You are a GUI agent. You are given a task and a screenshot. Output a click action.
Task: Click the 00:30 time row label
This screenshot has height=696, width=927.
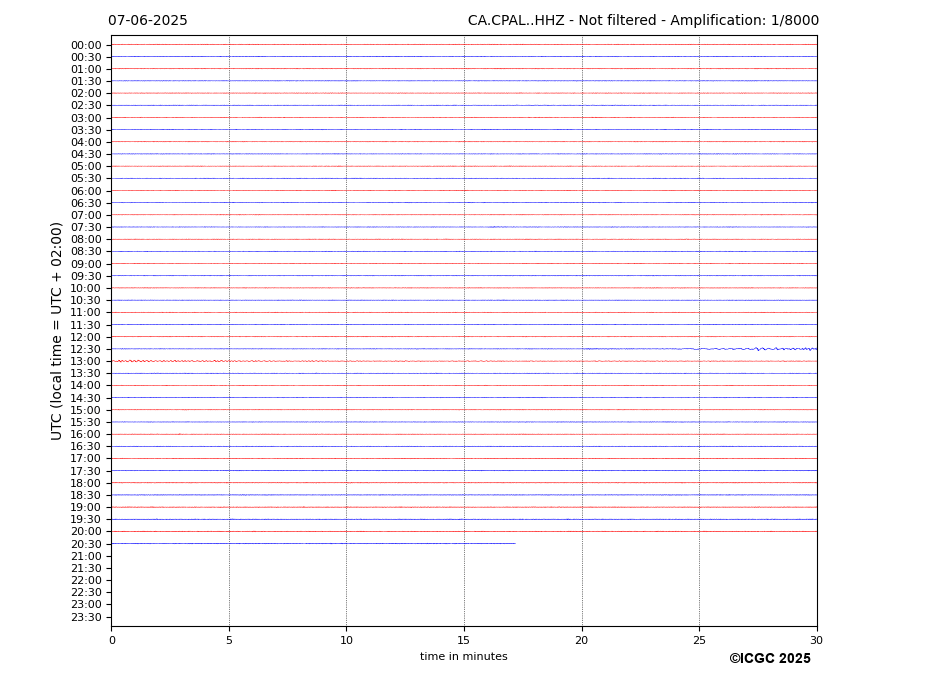pyautogui.click(x=86, y=57)
